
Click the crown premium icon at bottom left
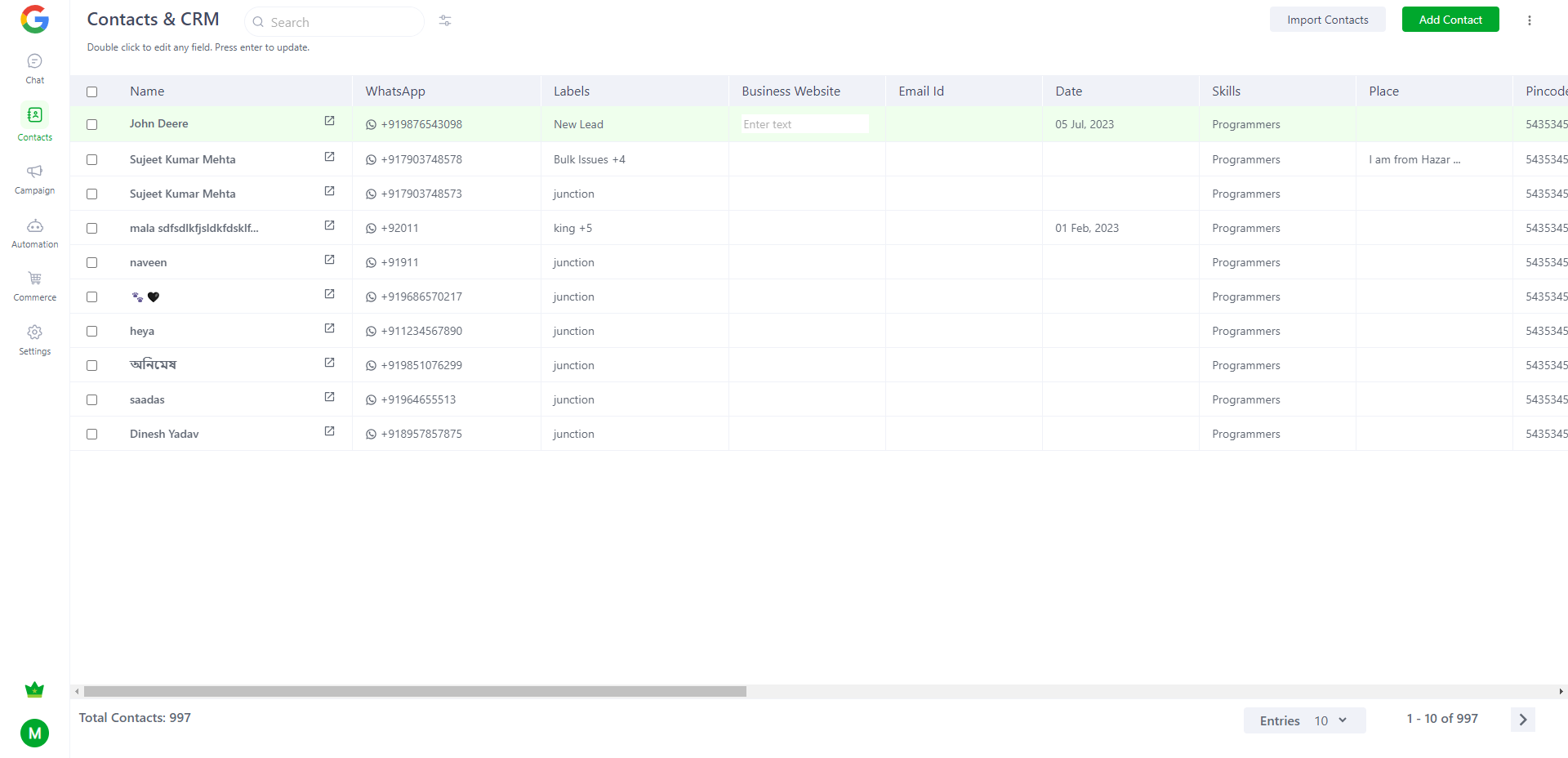click(x=34, y=689)
